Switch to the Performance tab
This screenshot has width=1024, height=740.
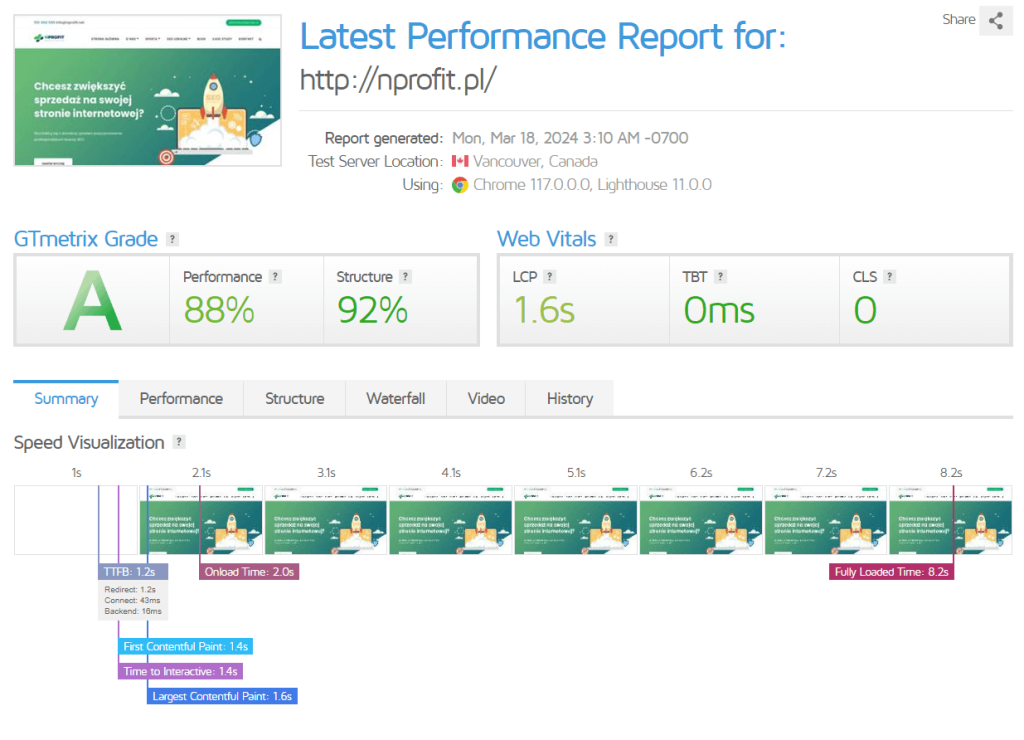pyautogui.click(x=181, y=398)
